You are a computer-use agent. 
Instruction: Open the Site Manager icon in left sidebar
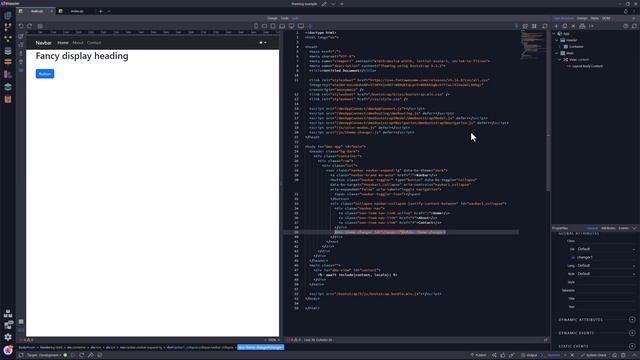[8, 16]
